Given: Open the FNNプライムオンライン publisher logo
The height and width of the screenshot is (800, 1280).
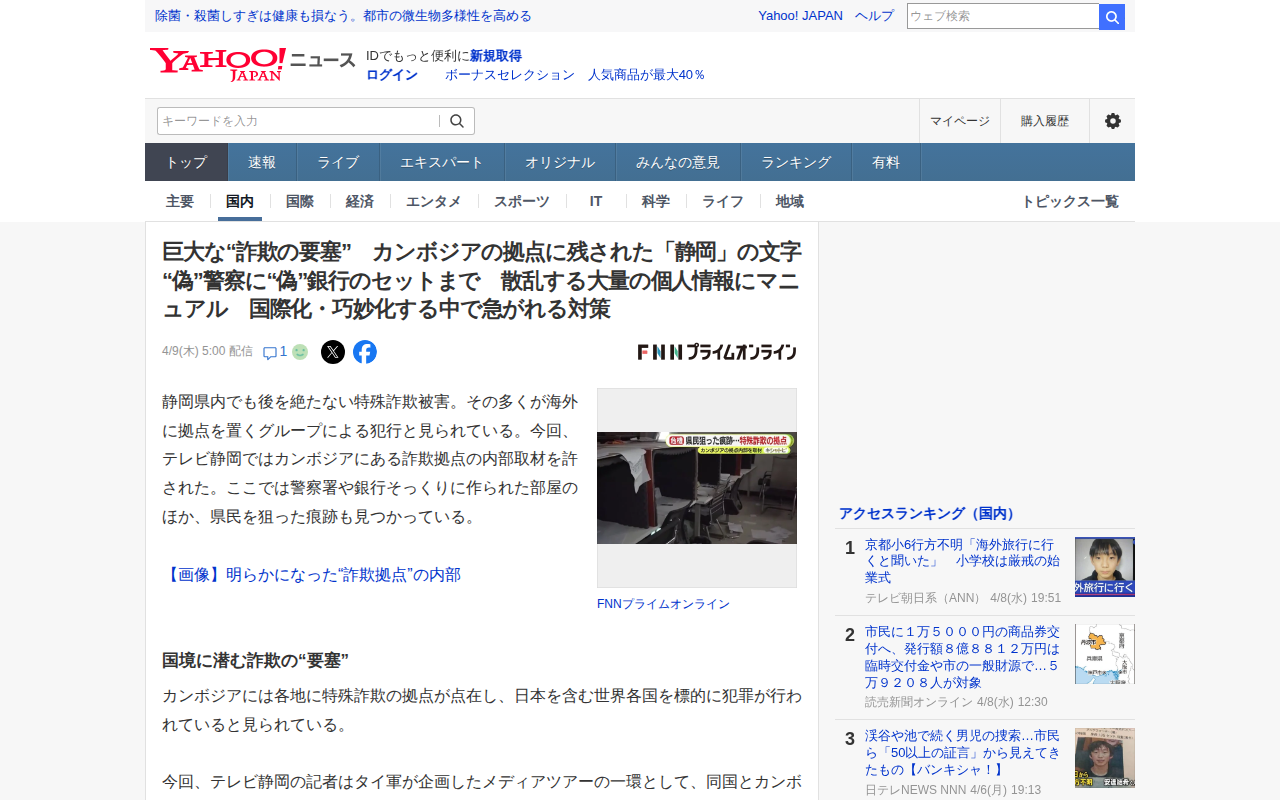Looking at the screenshot, I should [717, 352].
